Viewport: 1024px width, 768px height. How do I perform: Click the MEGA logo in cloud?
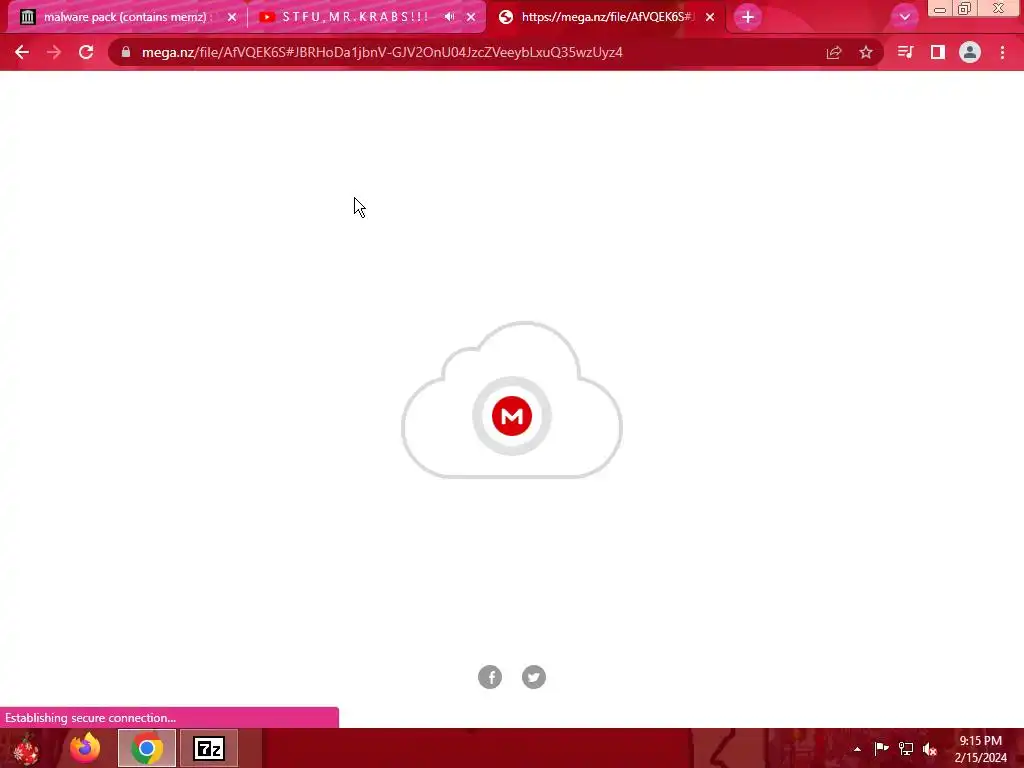coord(512,416)
